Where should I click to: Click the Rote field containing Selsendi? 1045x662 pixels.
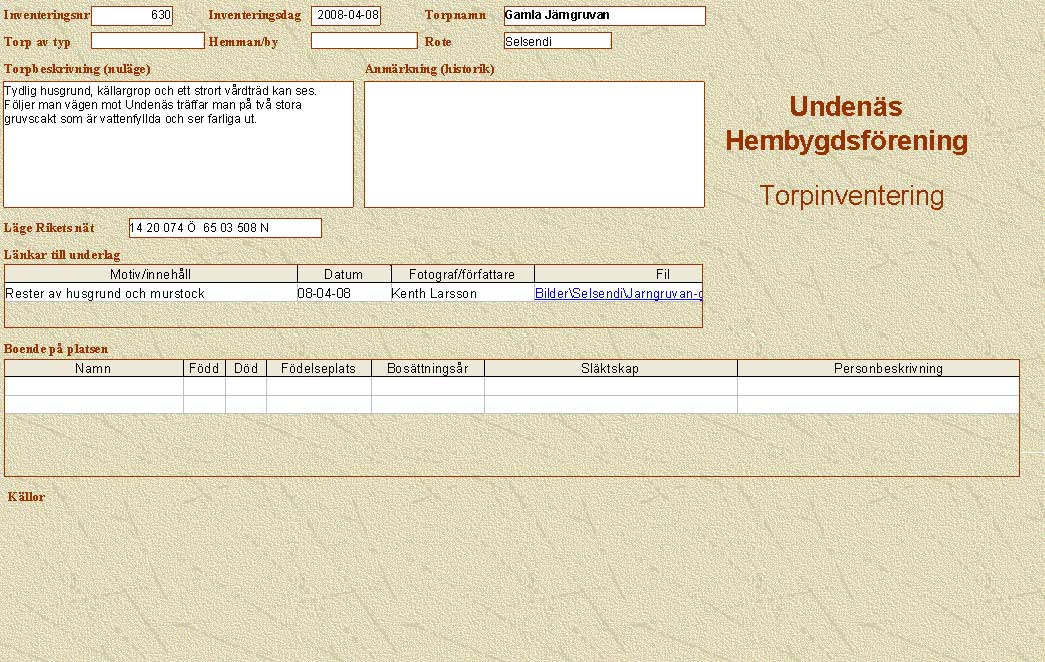[557, 42]
